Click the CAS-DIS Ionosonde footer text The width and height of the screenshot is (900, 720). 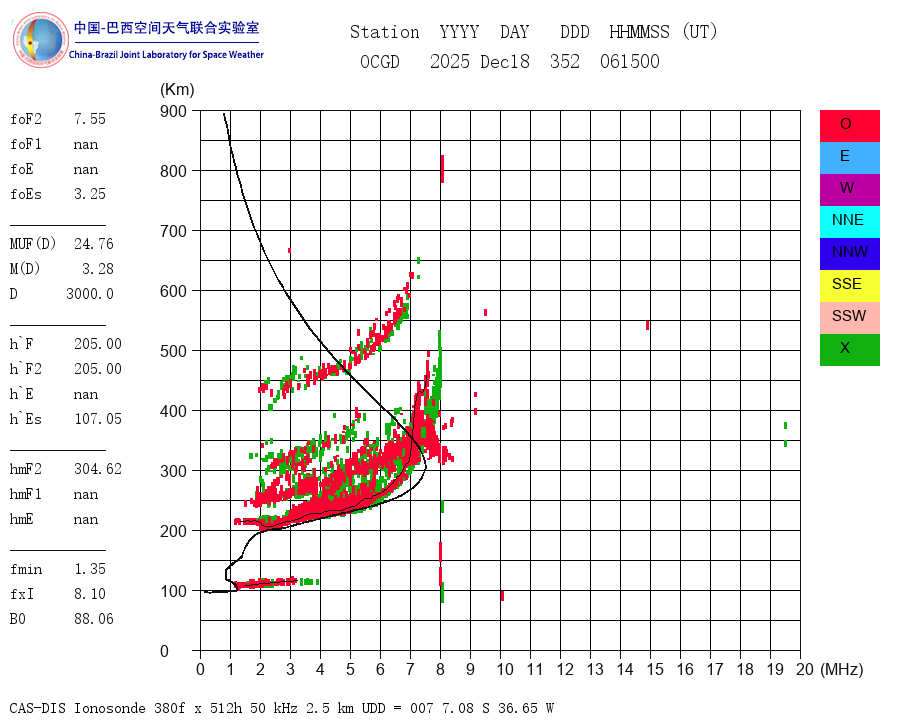(281, 708)
